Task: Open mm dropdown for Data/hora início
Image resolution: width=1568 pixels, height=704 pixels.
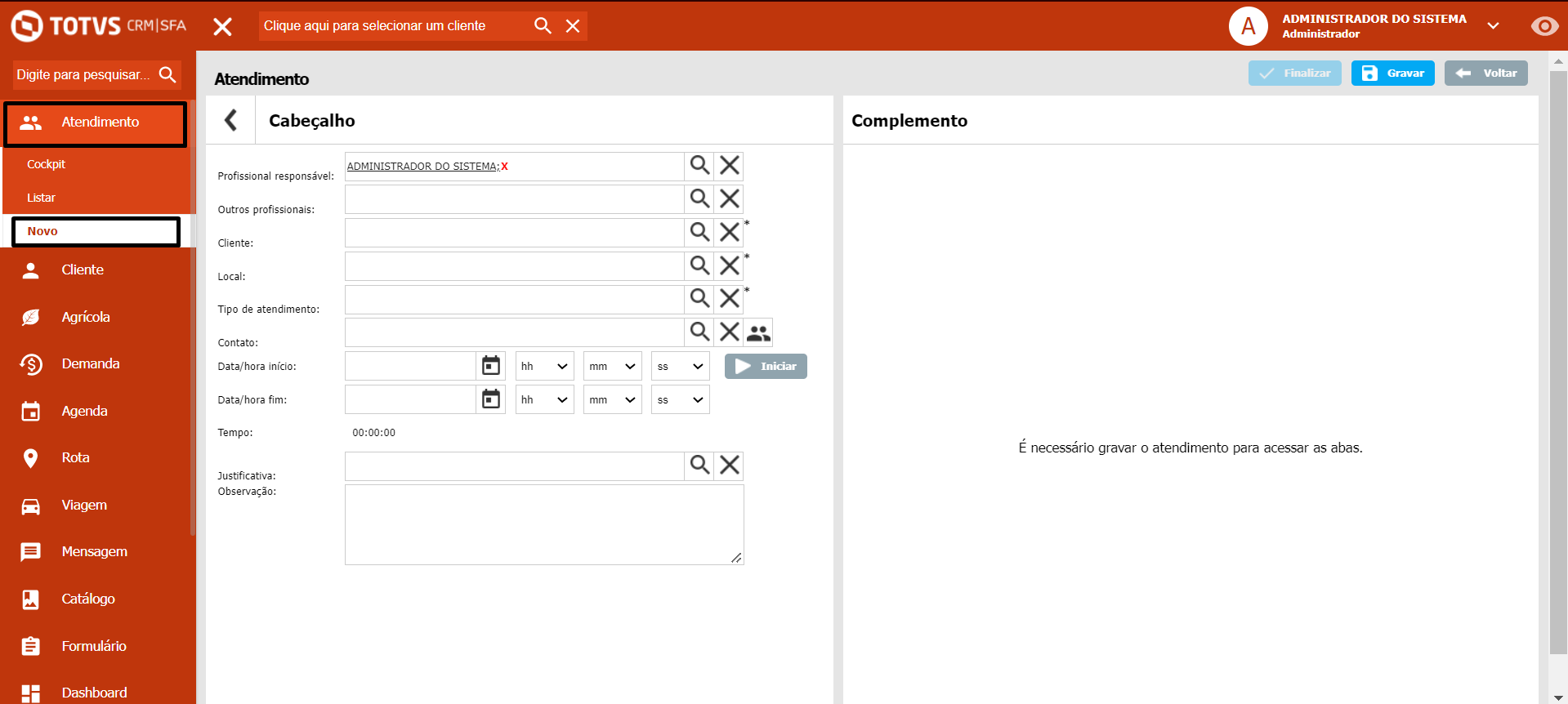Action: [613, 366]
